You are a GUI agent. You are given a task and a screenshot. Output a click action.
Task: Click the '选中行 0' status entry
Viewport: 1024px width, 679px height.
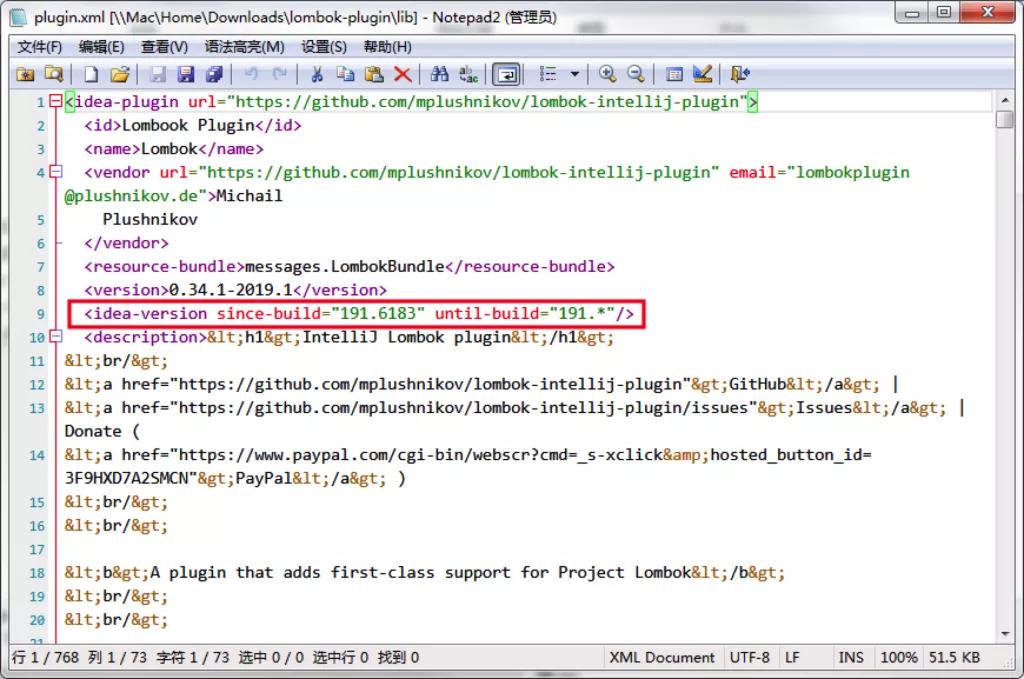point(340,657)
